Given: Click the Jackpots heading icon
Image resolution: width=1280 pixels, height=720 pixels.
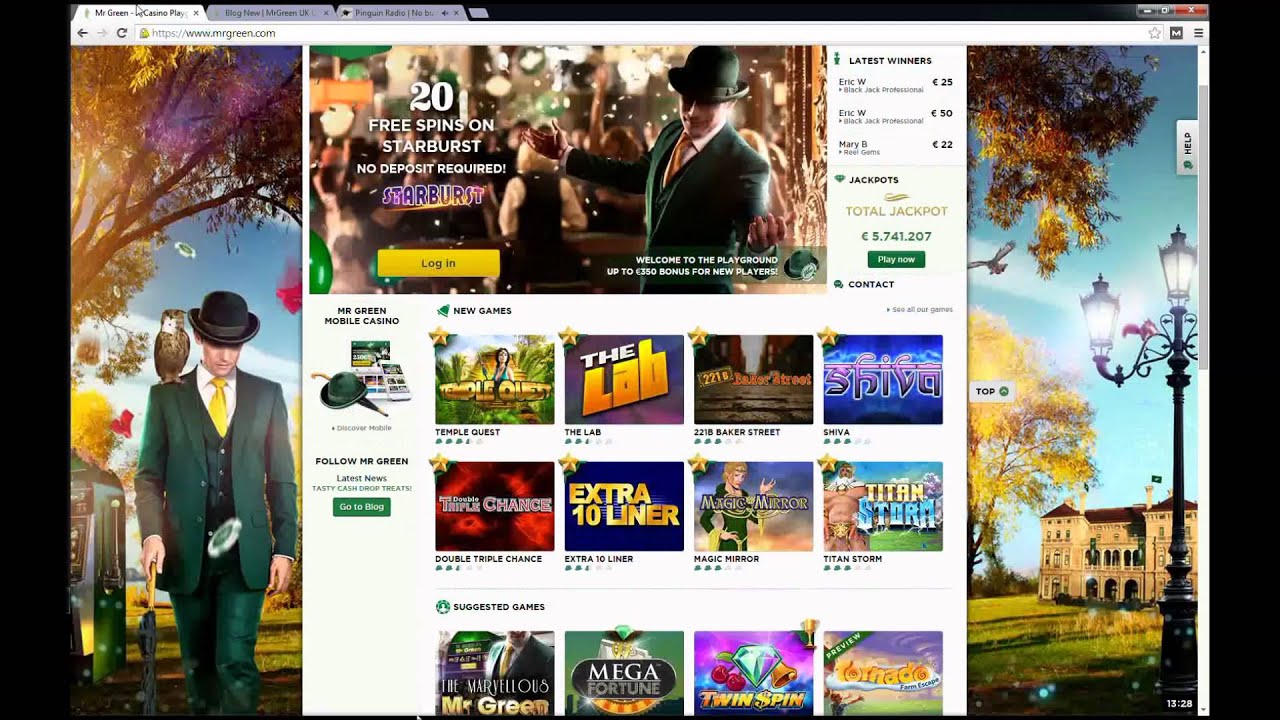Looking at the screenshot, I should pyautogui.click(x=839, y=180).
